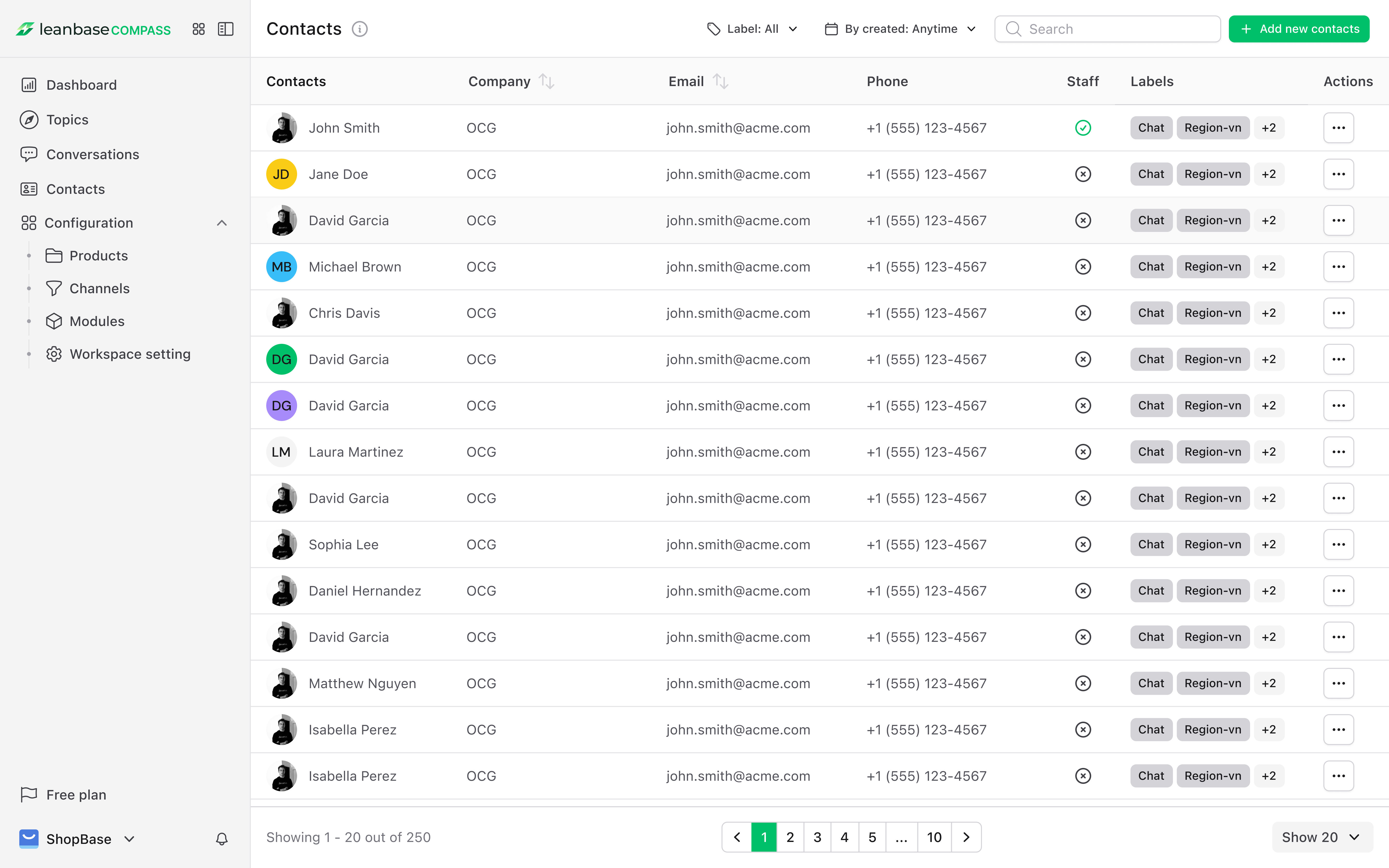
Task: Toggle staff status for Laura Martinez
Action: [1083, 452]
